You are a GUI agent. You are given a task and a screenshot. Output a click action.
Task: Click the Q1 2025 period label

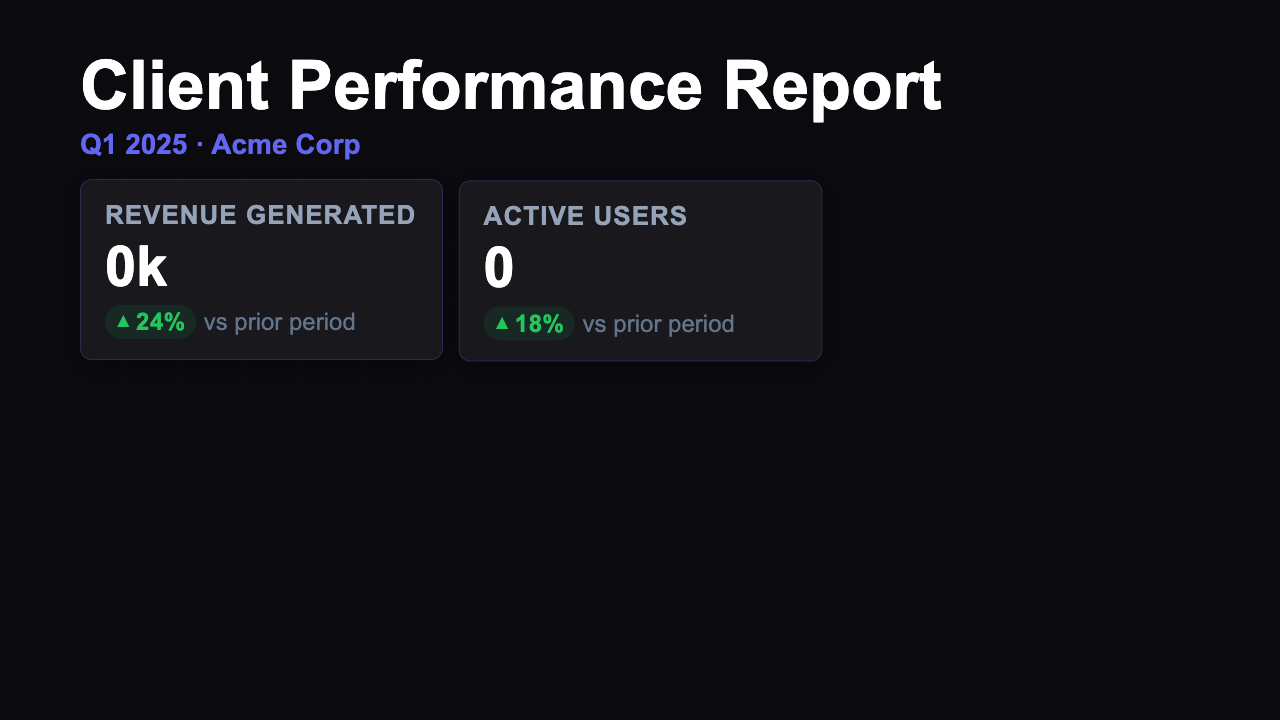click(133, 144)
